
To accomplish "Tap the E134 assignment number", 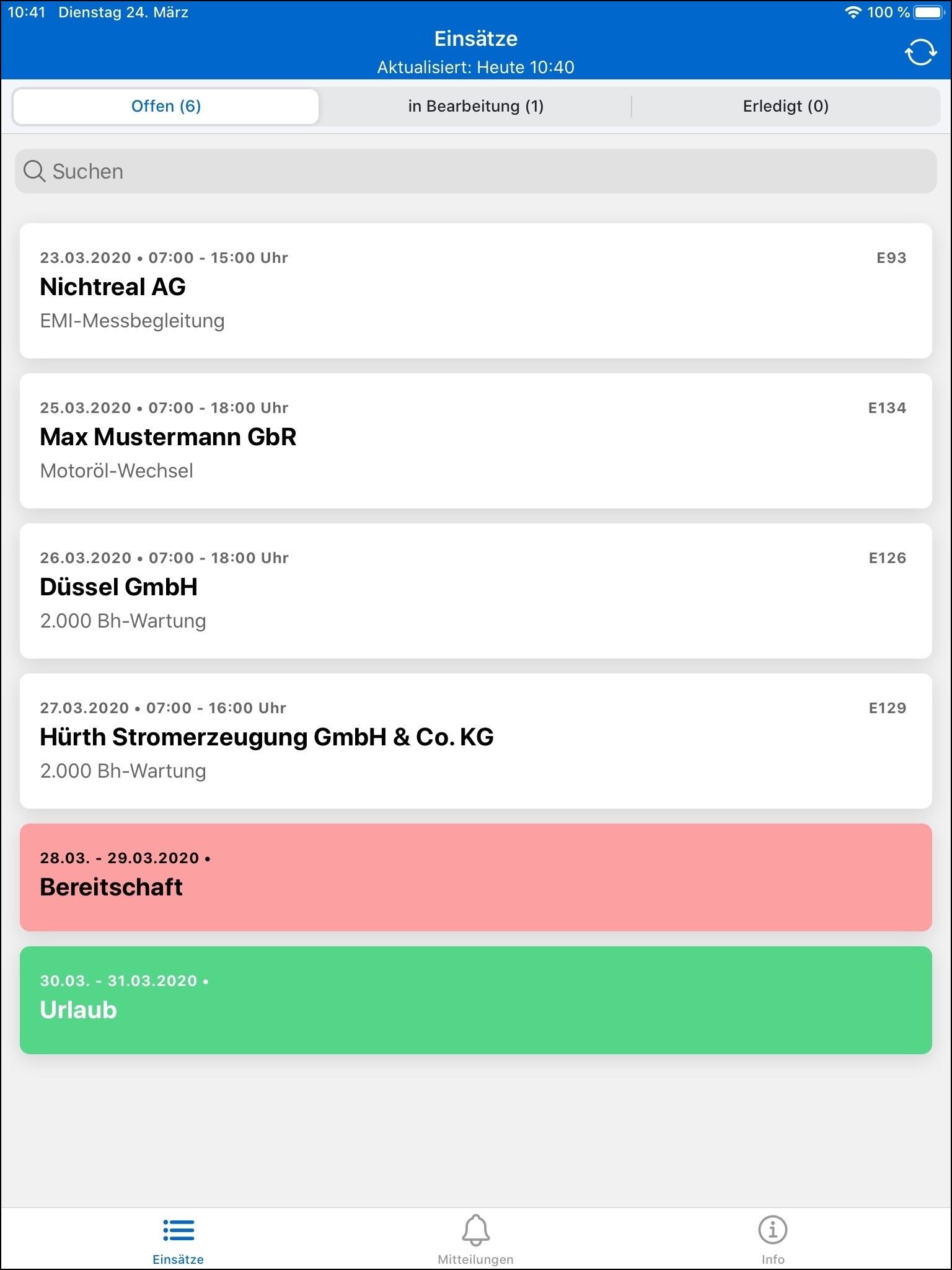I will (x=887, y=408).
